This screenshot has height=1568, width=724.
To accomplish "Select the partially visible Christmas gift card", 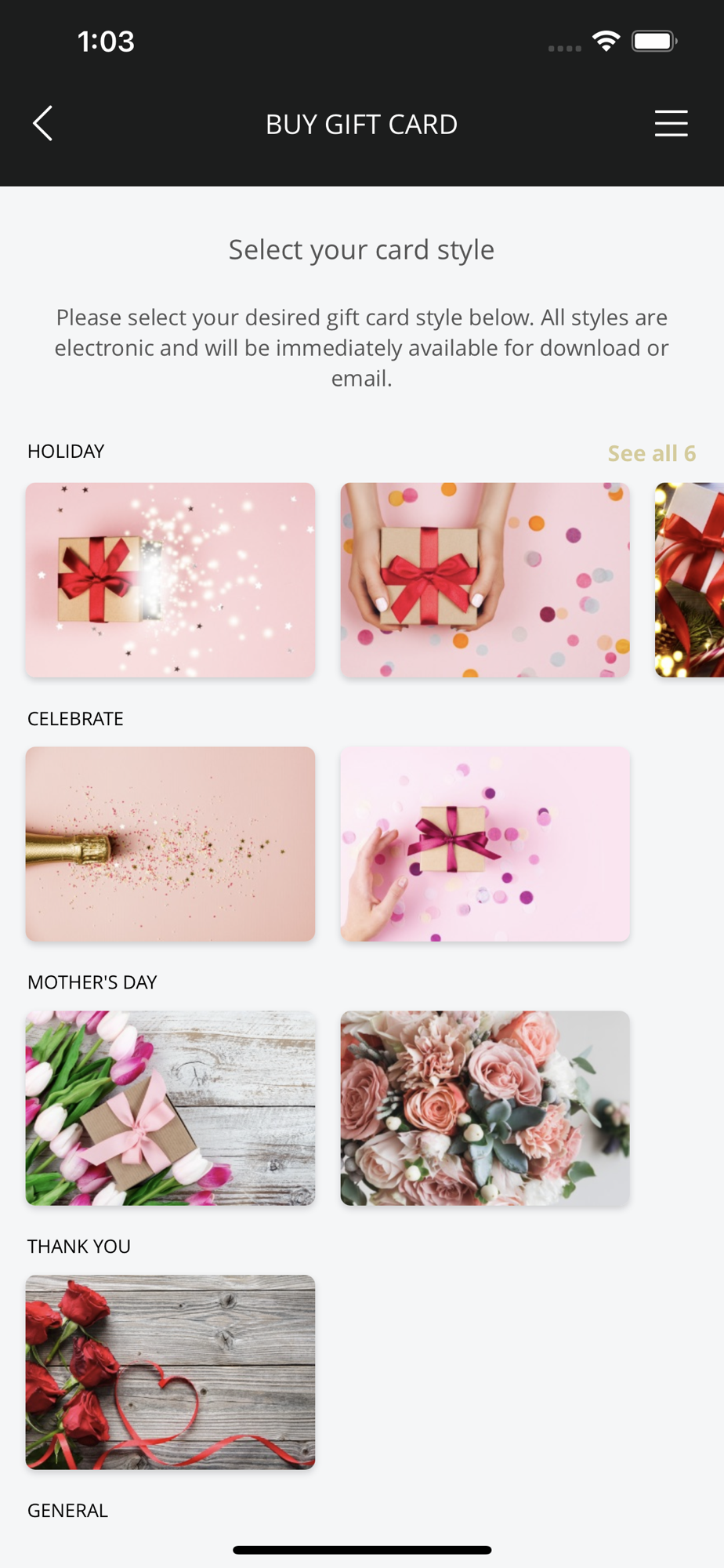I will coord(690,580).
